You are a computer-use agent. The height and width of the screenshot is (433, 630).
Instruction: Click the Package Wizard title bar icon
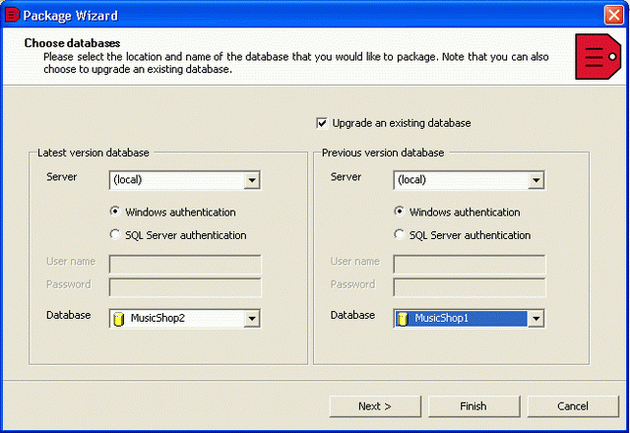tap(12, 15)
